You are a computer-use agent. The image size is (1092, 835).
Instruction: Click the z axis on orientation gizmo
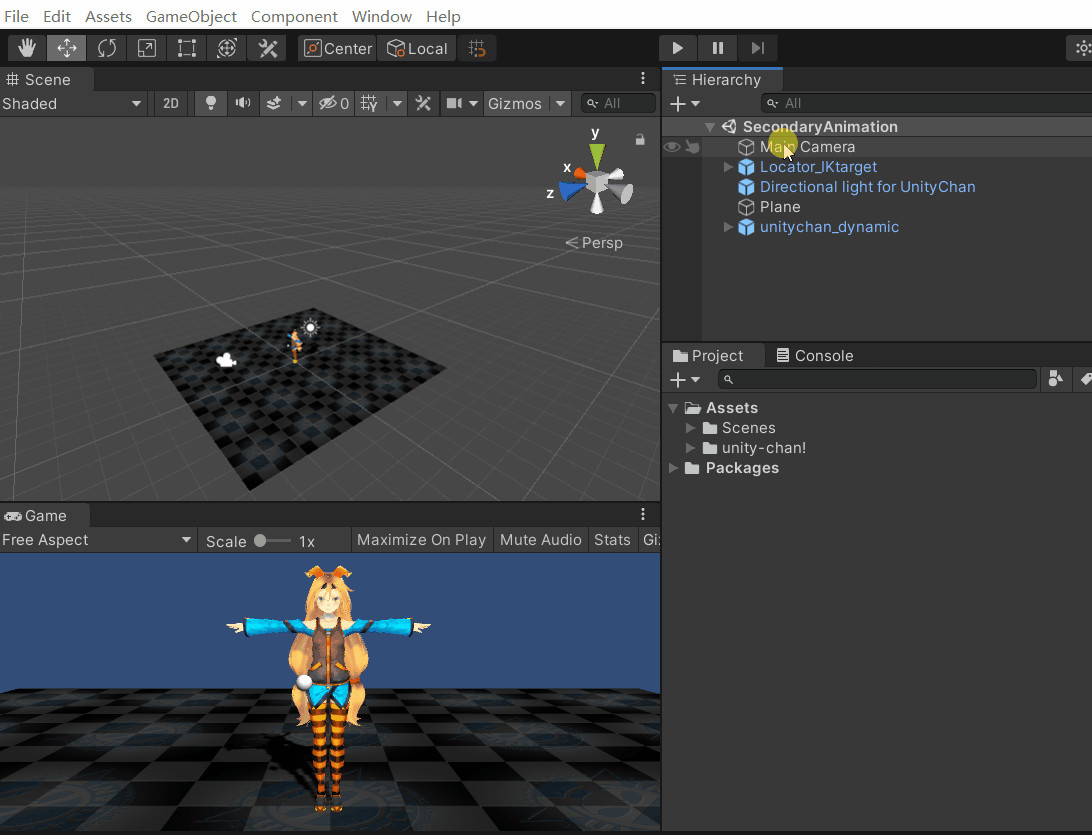click(x=571, y=190)
